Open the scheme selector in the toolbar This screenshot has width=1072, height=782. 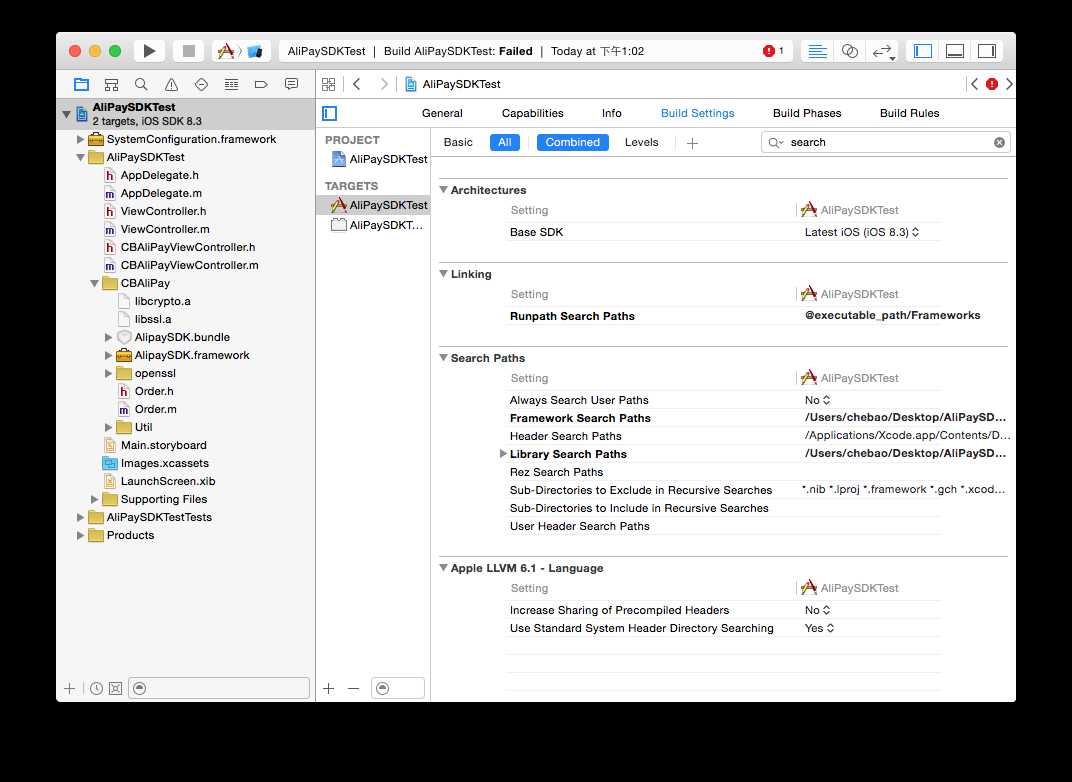241,51
